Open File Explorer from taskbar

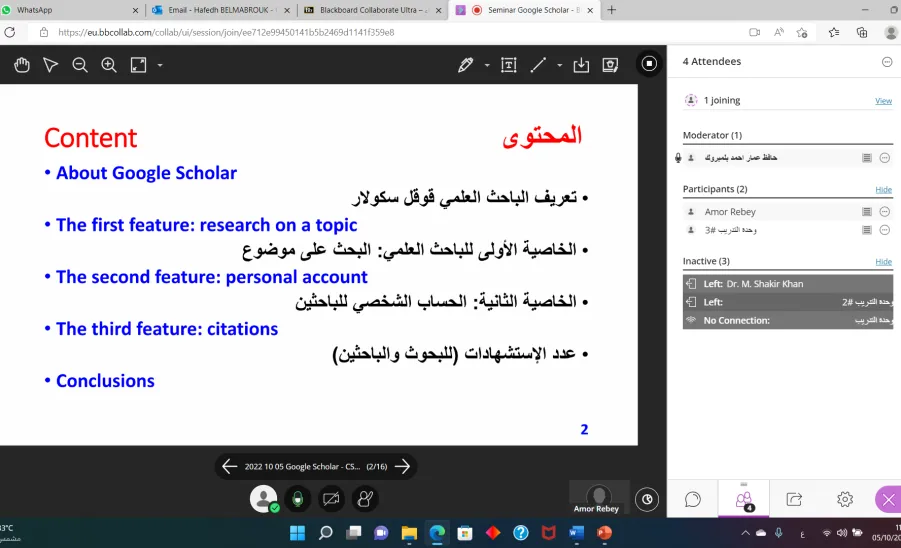(409, 533)
